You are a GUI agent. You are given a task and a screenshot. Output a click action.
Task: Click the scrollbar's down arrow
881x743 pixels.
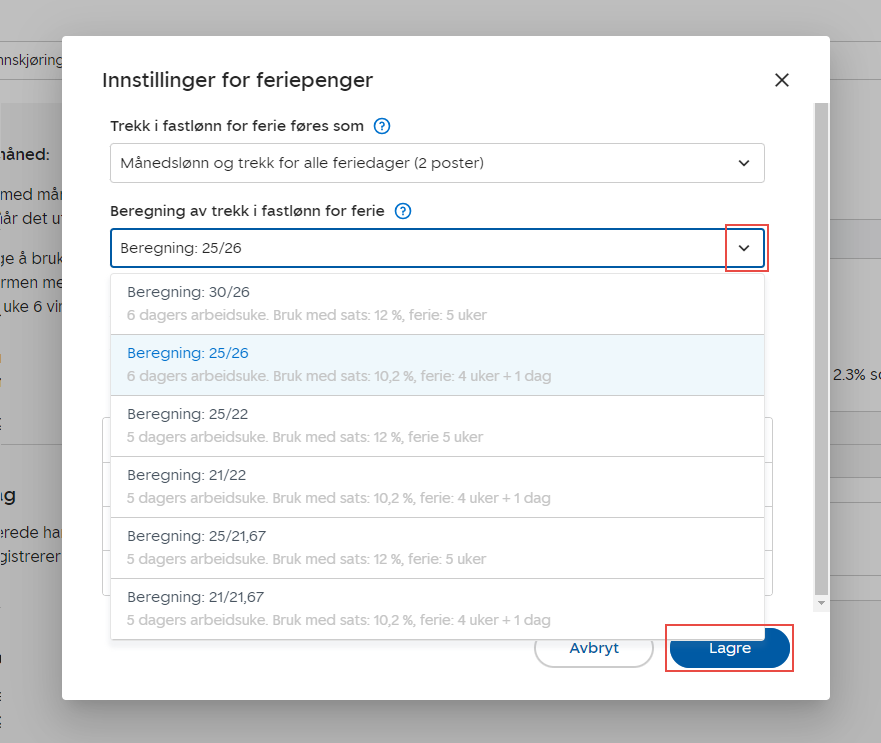click(x=821, y=604)
